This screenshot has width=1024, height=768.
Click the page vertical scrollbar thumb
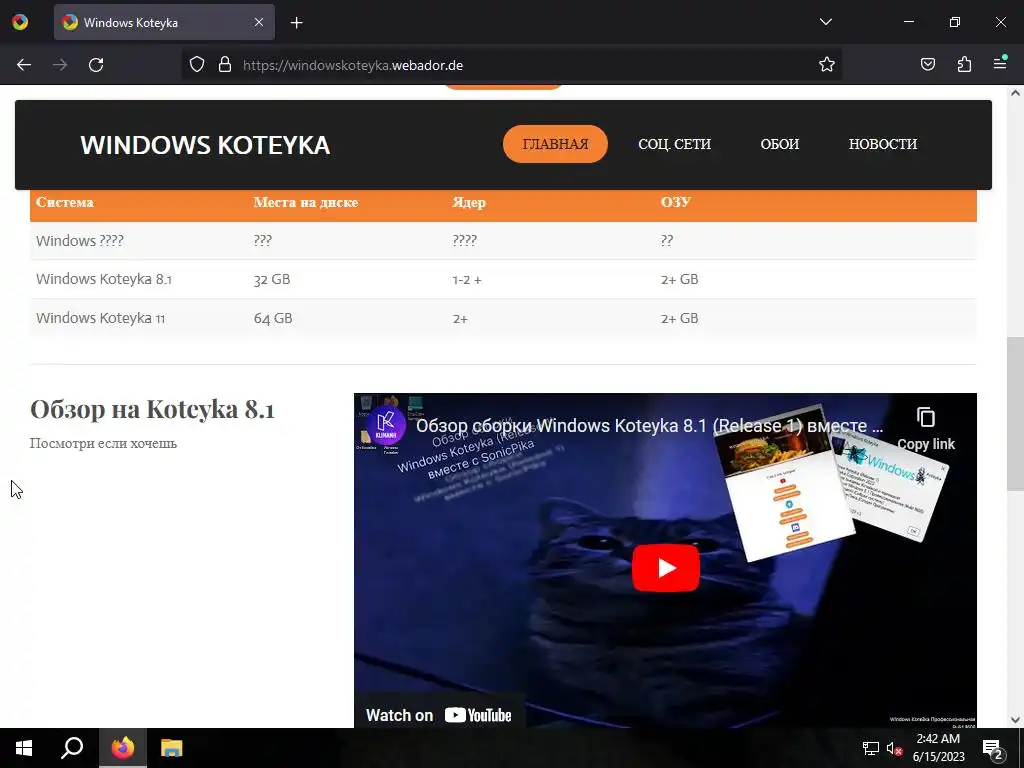tap(1015, 413)
